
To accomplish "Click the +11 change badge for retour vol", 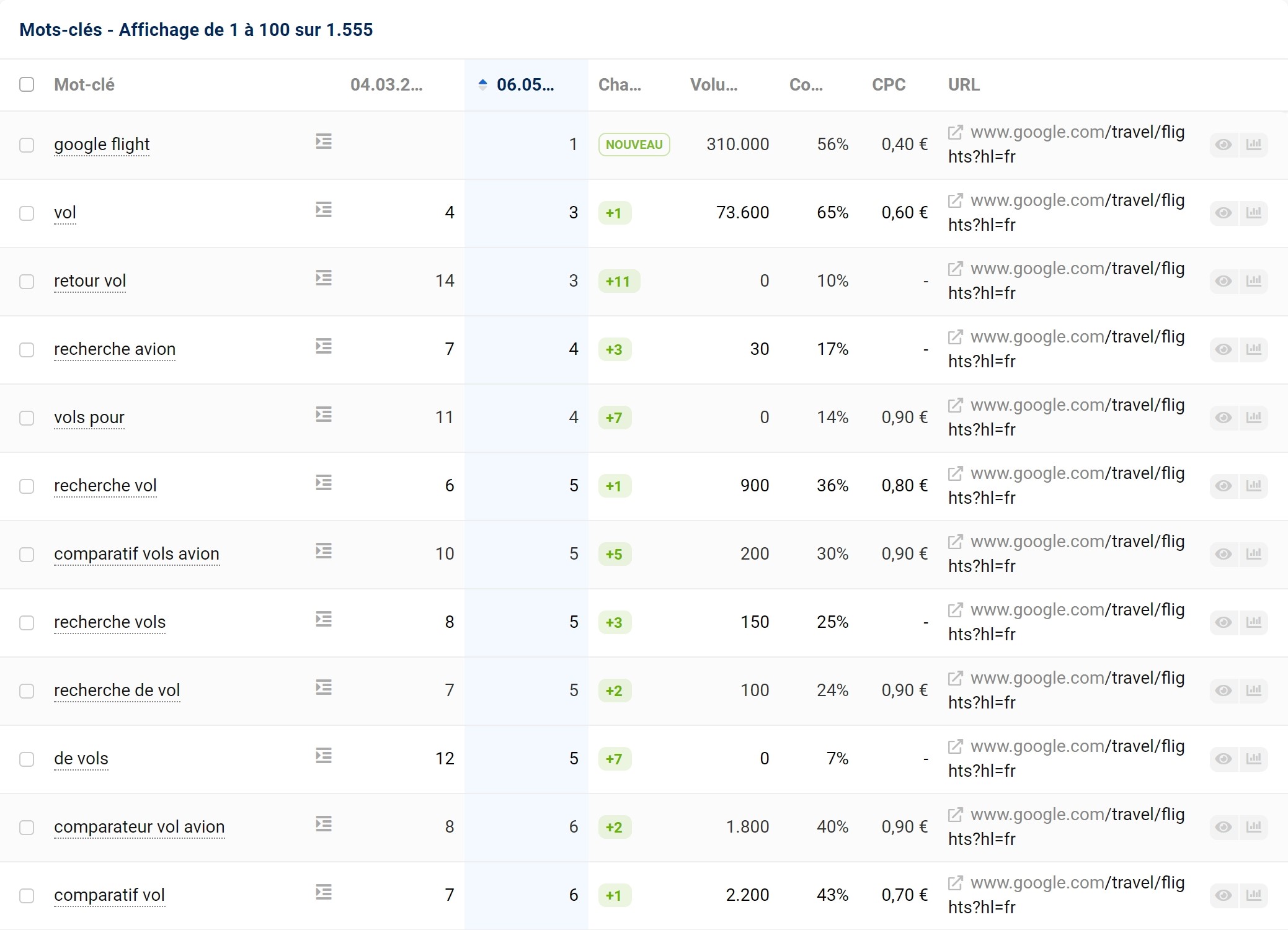I will click(x=619, y=281).
